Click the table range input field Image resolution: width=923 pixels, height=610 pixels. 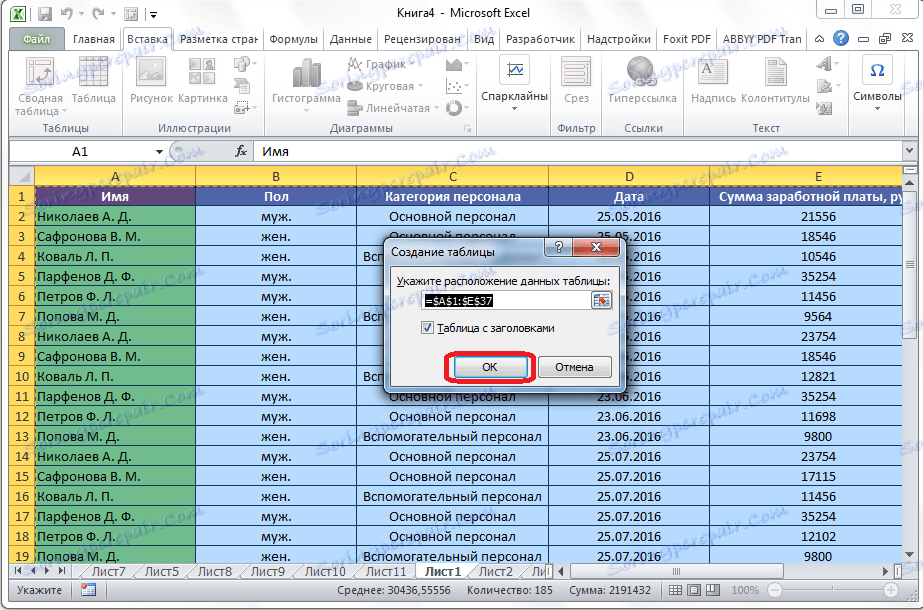506,301
